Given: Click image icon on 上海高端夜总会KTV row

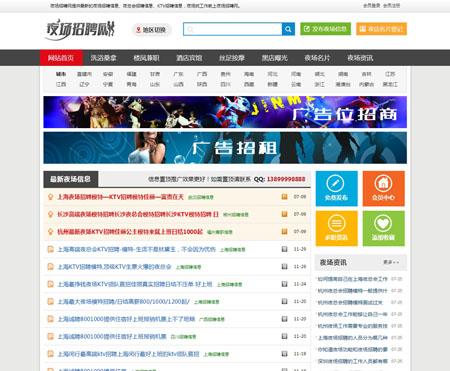Looking at the screenshot, I should [x=284, y=249].
